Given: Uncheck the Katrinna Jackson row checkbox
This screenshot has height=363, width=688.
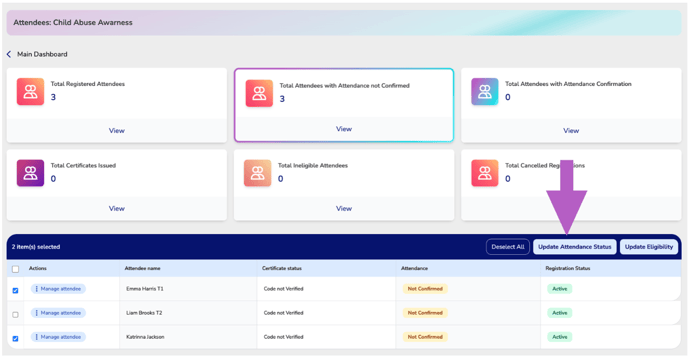Looking at the screenshot, I should (15, 338).
